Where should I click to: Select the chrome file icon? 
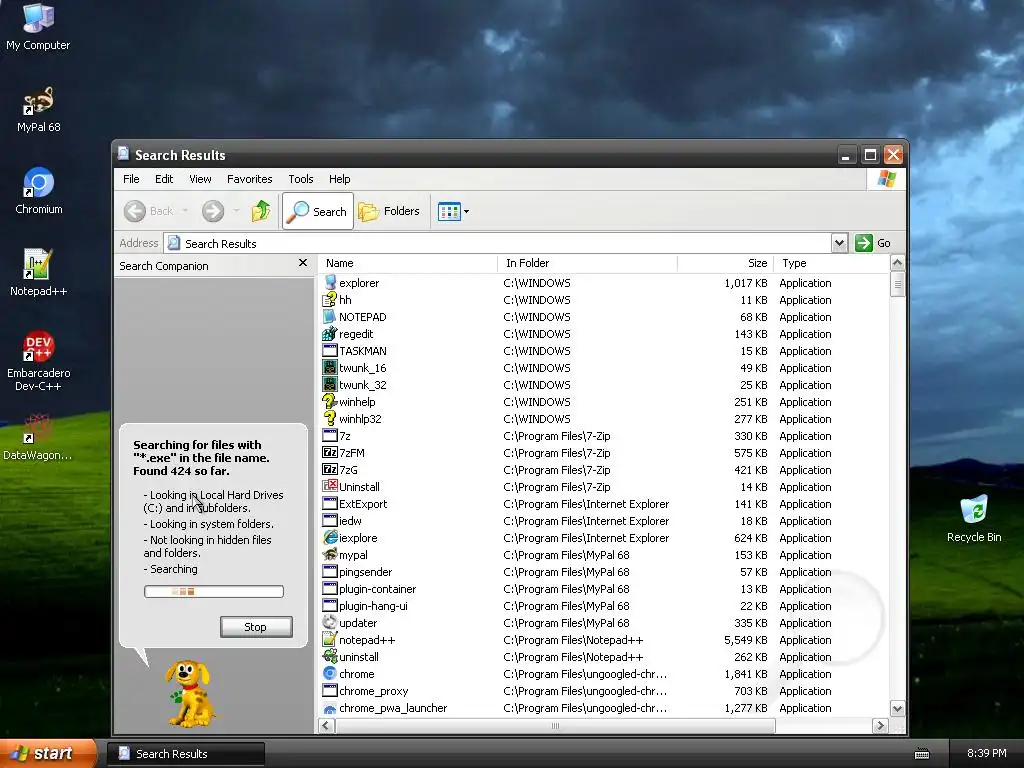330,673
